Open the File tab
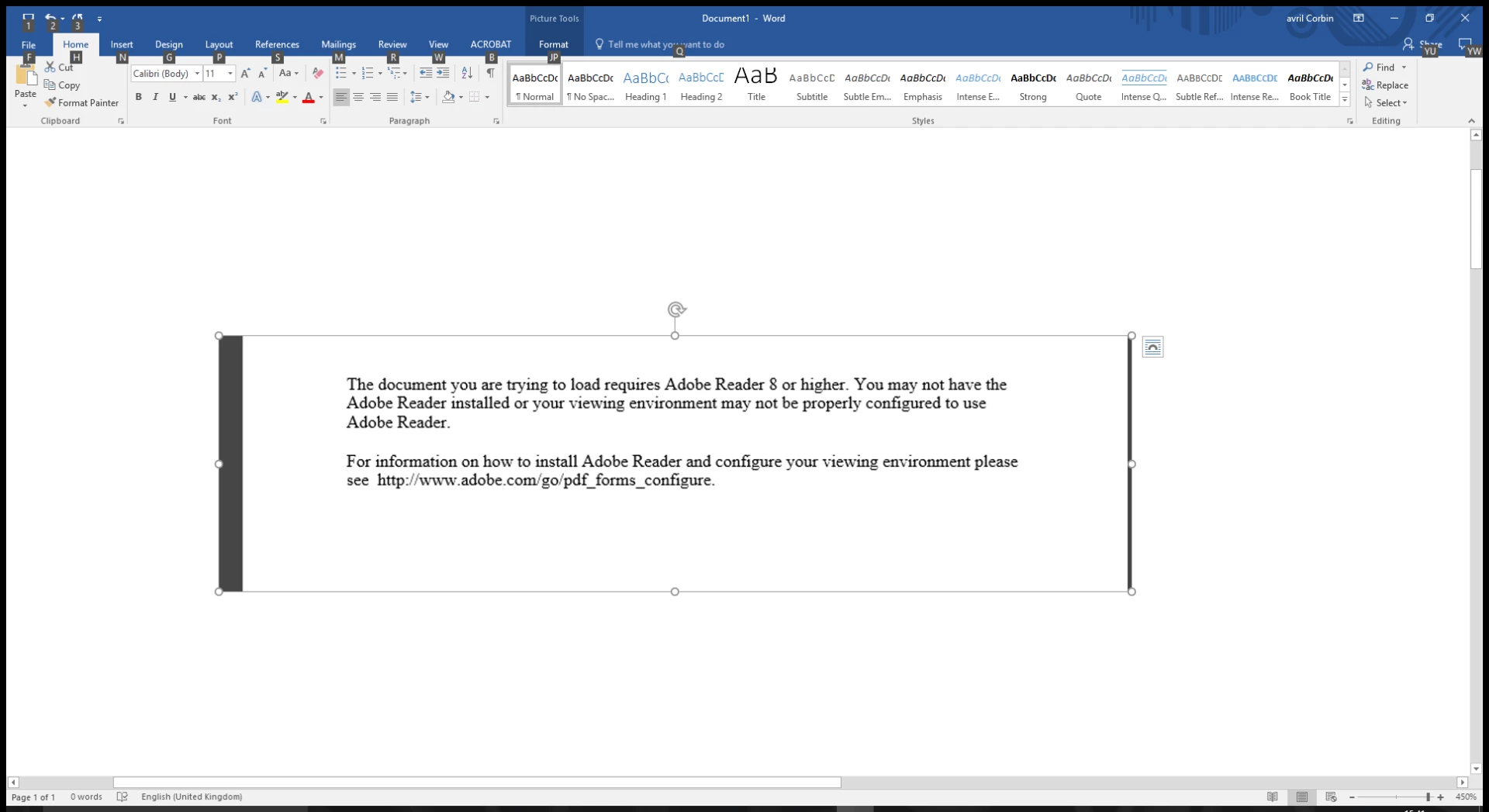 [x=29, y=44]
